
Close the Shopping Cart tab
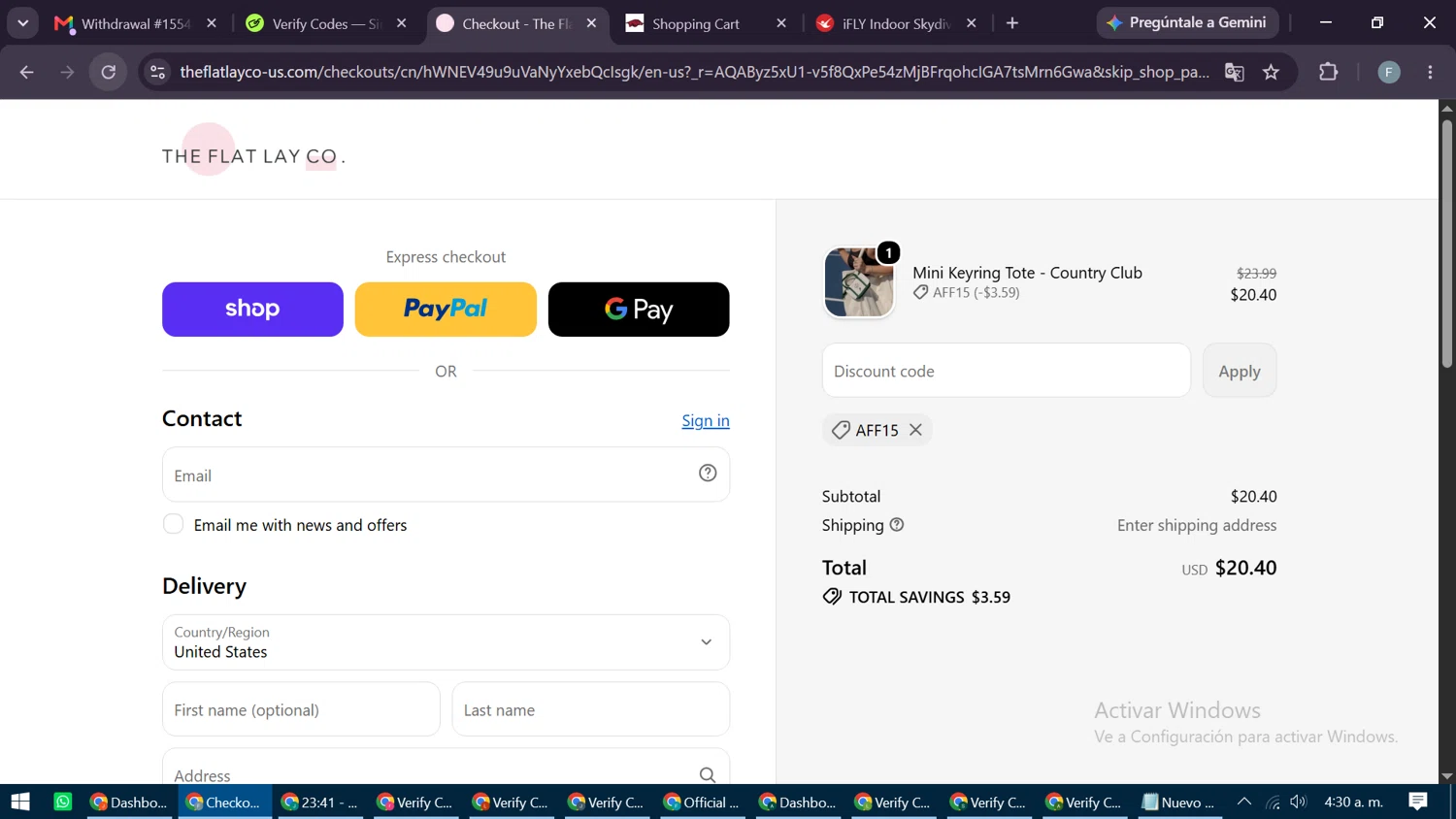pos(781,23)
